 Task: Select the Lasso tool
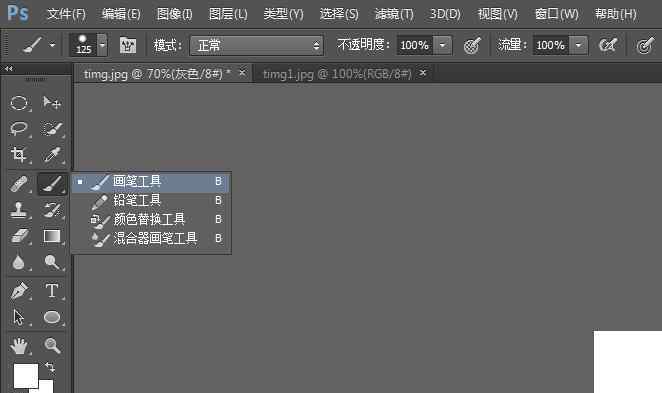click(19, 128)
